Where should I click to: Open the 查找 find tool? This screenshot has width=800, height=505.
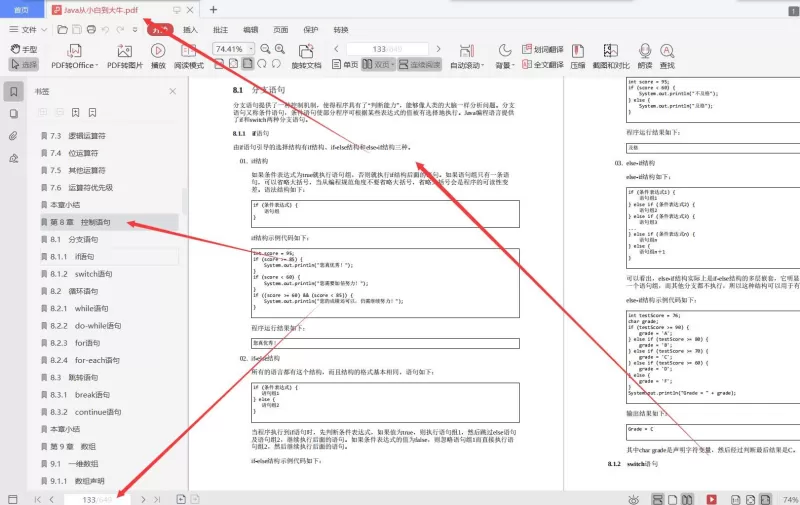tap(667, 57)
